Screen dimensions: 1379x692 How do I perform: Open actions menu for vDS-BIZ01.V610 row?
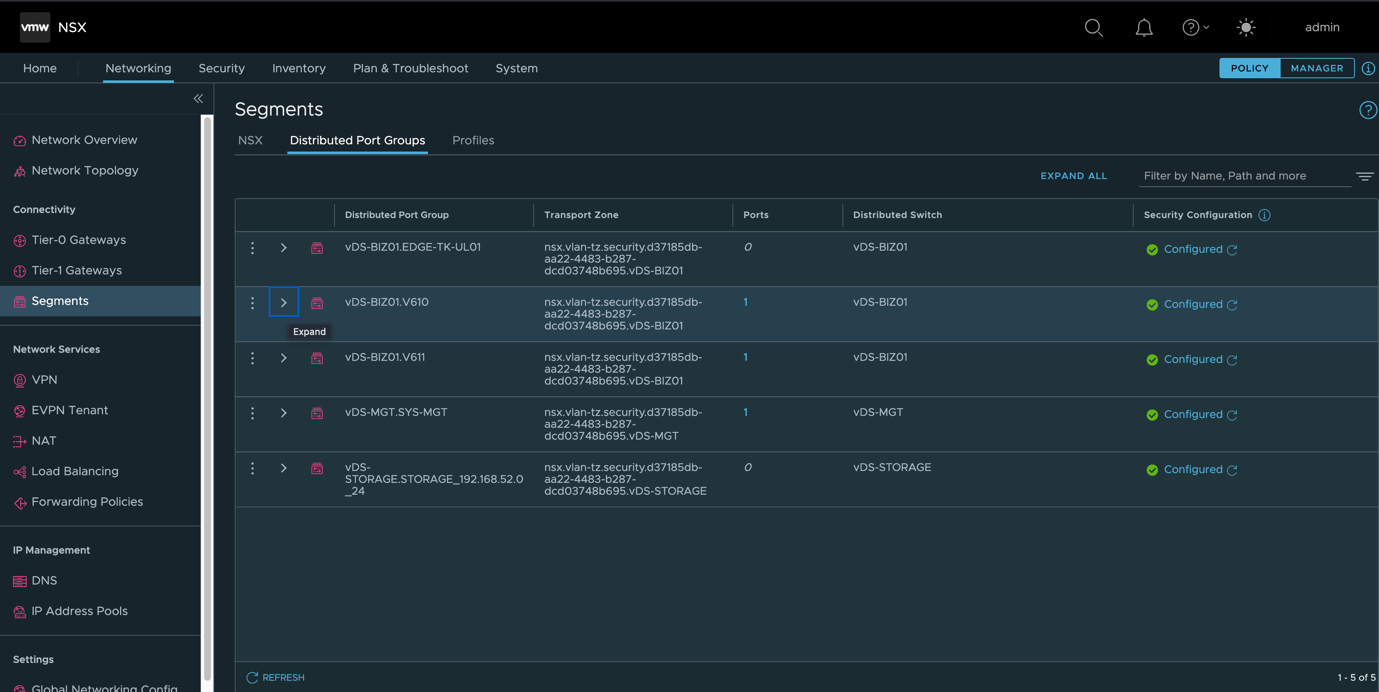(252, 303)
